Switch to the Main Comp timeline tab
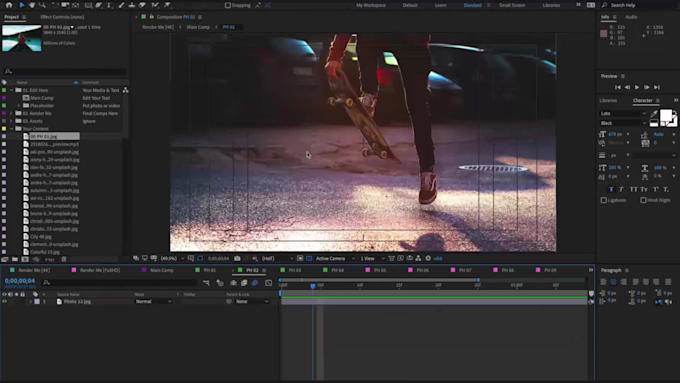Screen dimensions: 680x383 [161, 270]
